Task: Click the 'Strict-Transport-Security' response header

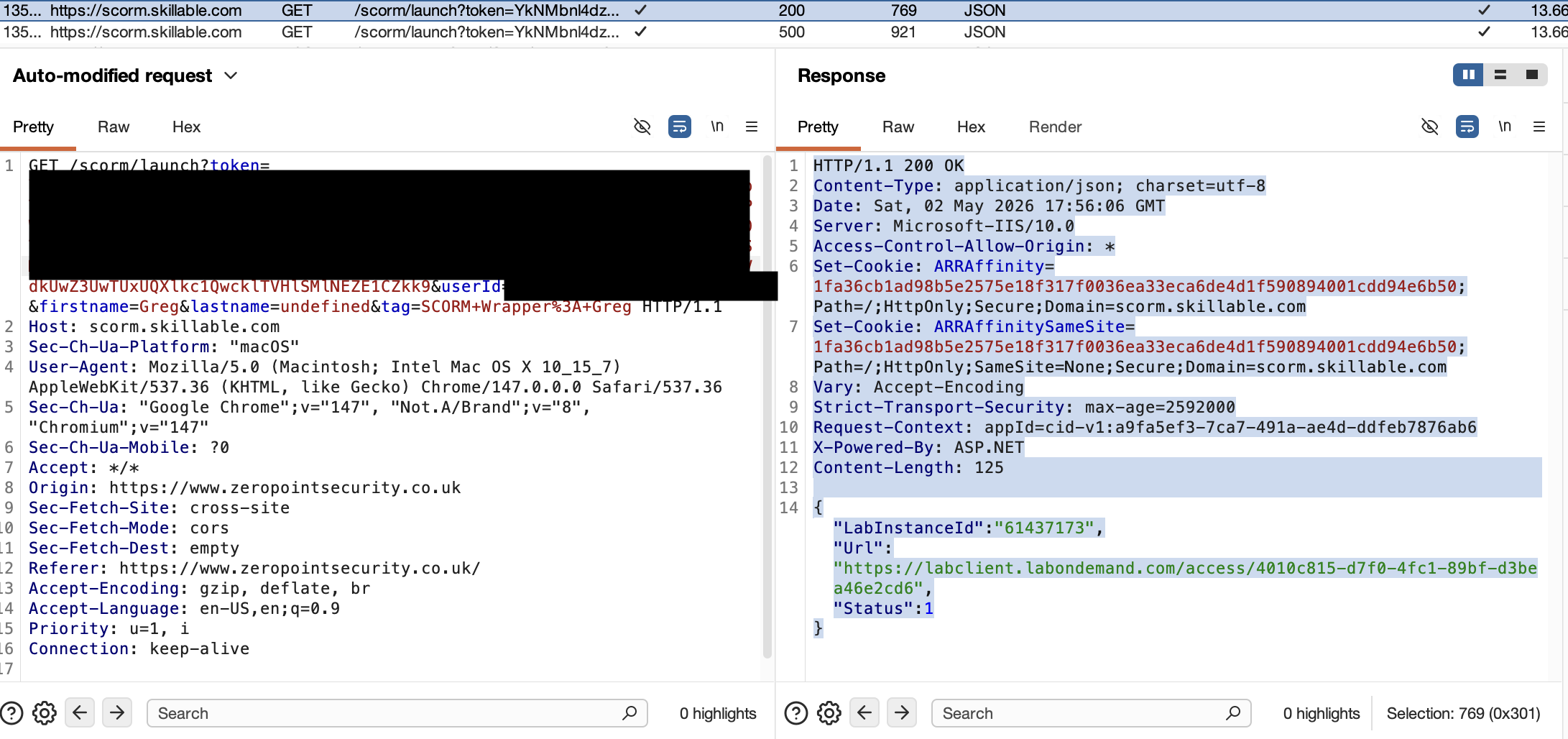Action: (x=1024, y=407)
